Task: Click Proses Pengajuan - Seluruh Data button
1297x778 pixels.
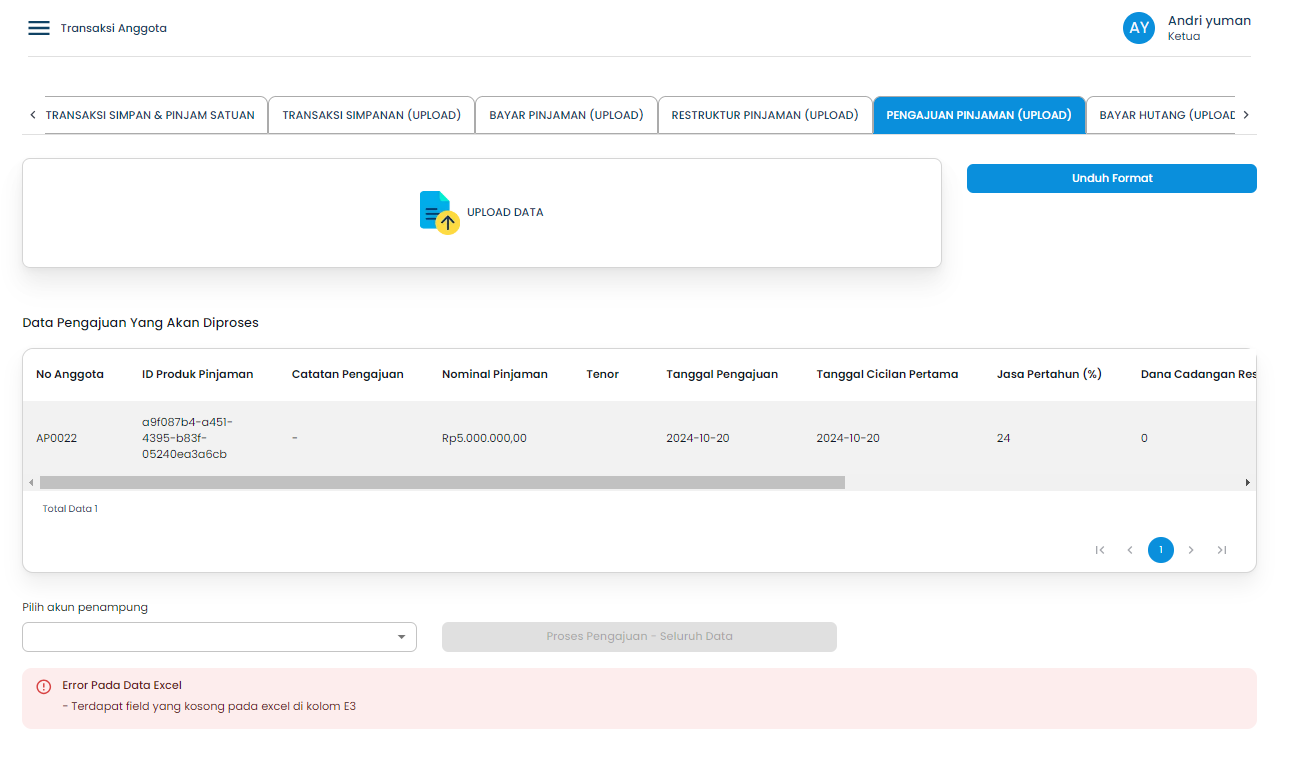Action: pyautogui.click(x=639, y=637)
